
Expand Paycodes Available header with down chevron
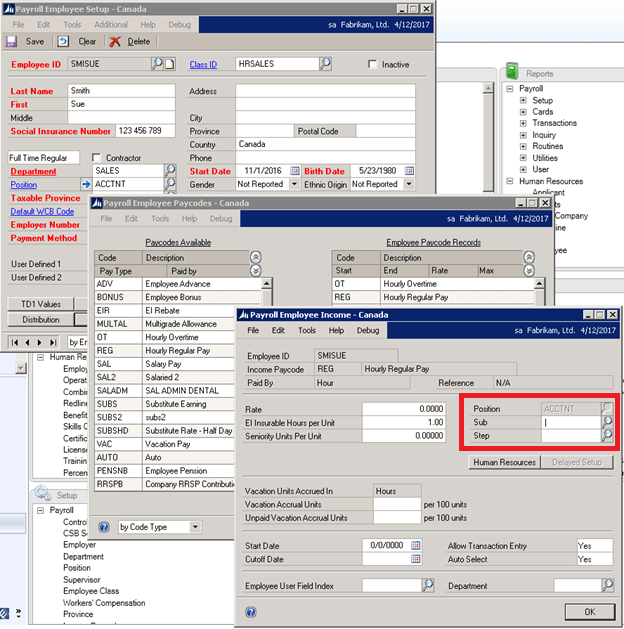[x=255, y=271]
